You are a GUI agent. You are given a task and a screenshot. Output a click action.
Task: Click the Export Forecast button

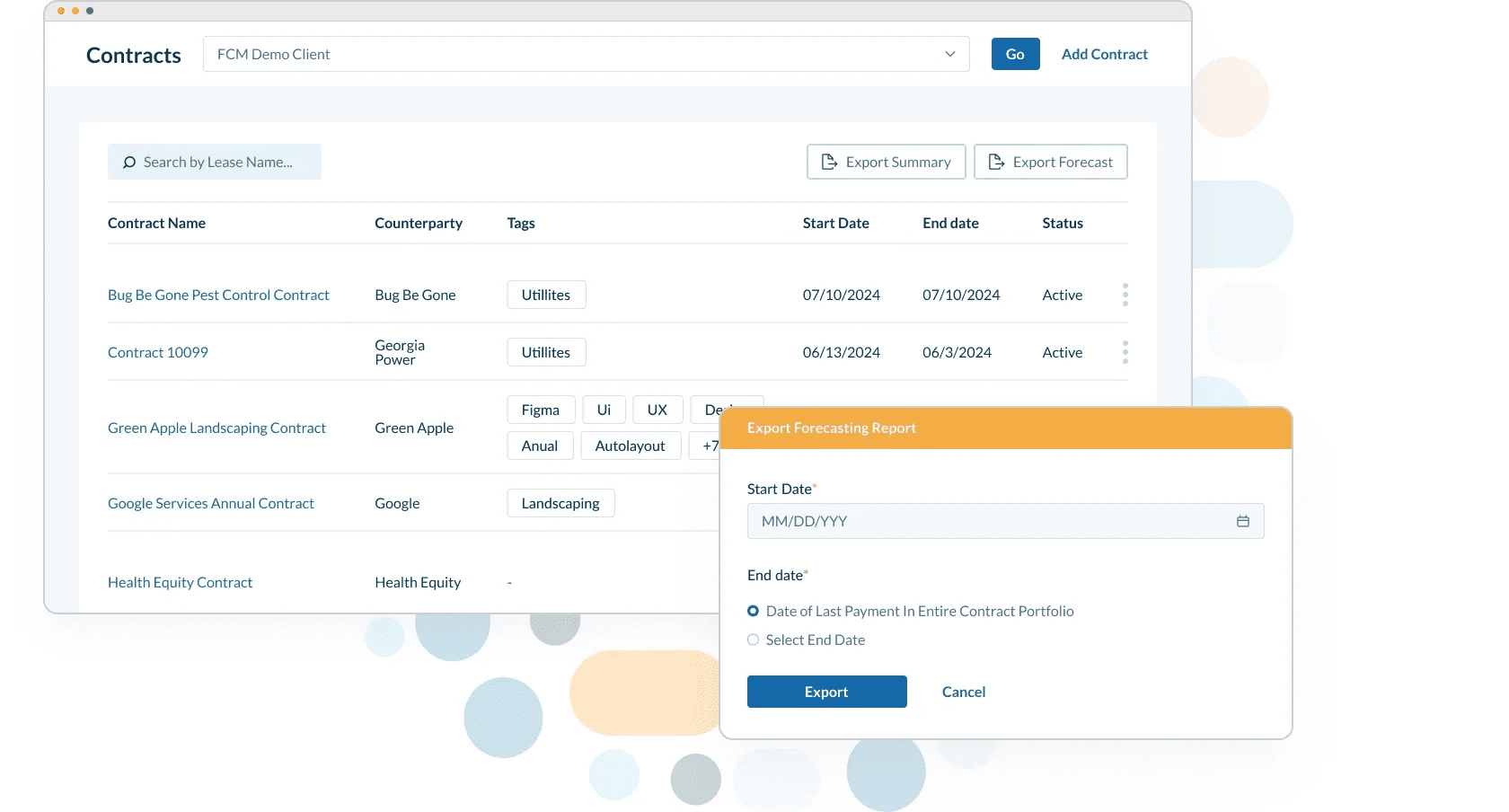coord(1050,162)
